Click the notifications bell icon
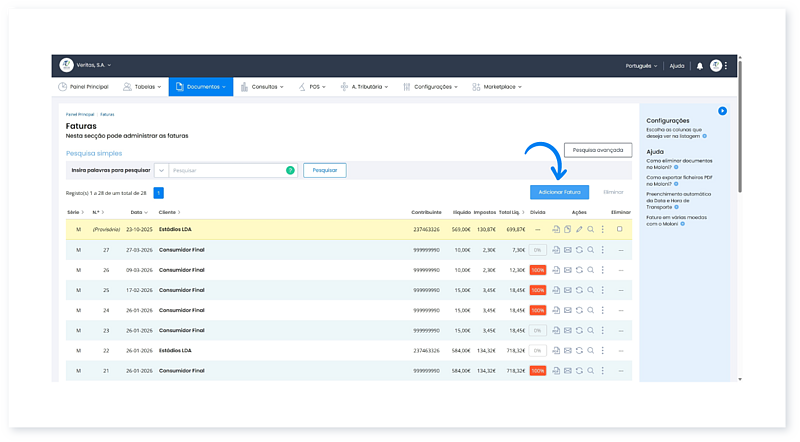The image size is (800, 442). (x=700, y=66)
